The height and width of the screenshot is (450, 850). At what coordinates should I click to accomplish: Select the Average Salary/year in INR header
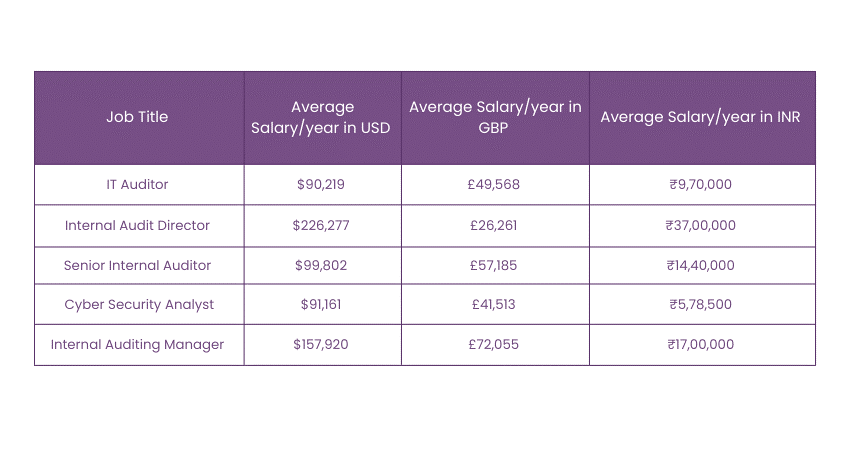click(700, 117)
